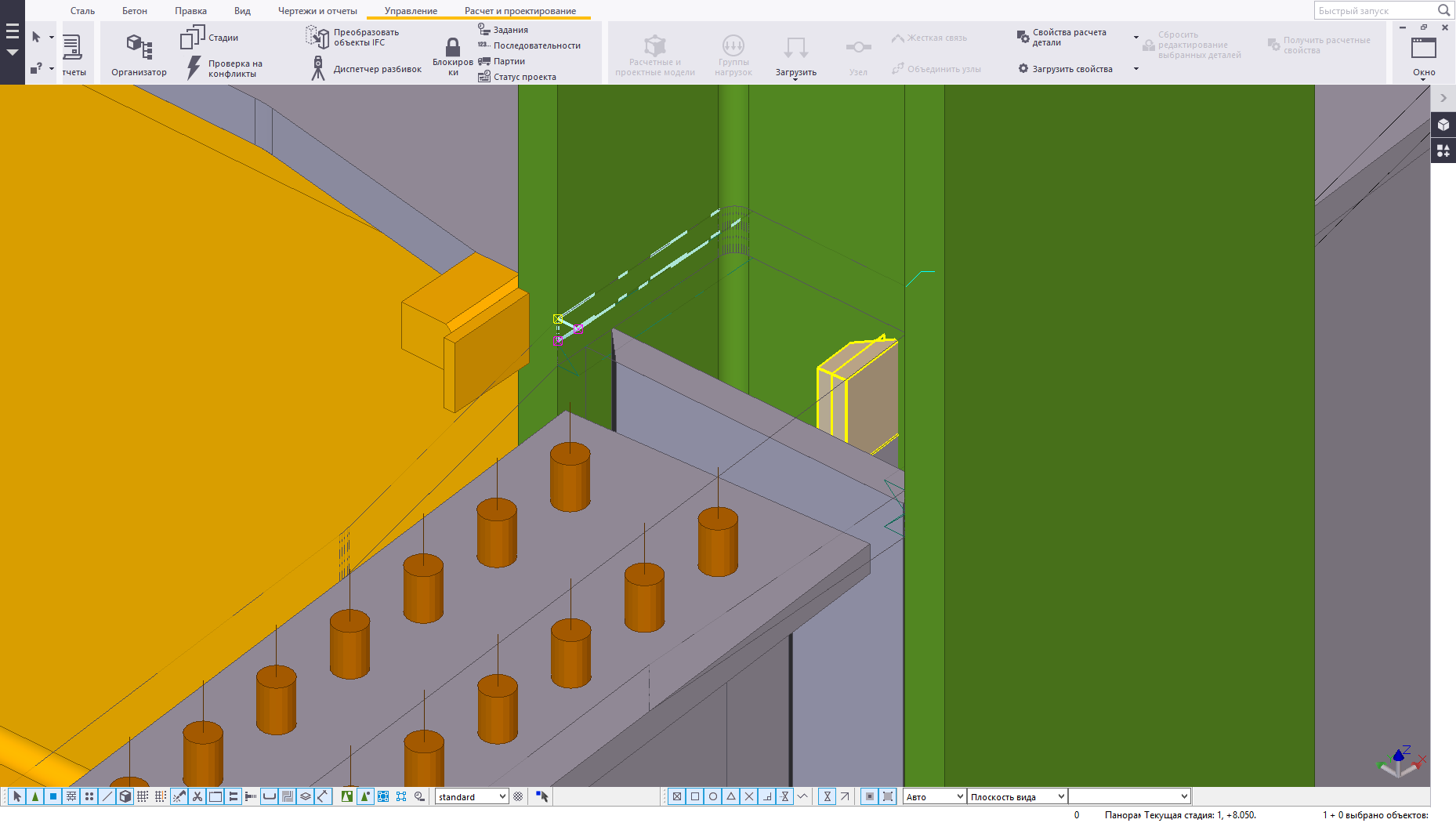Open the Авто snap depth dropdown

pos(934,796)
